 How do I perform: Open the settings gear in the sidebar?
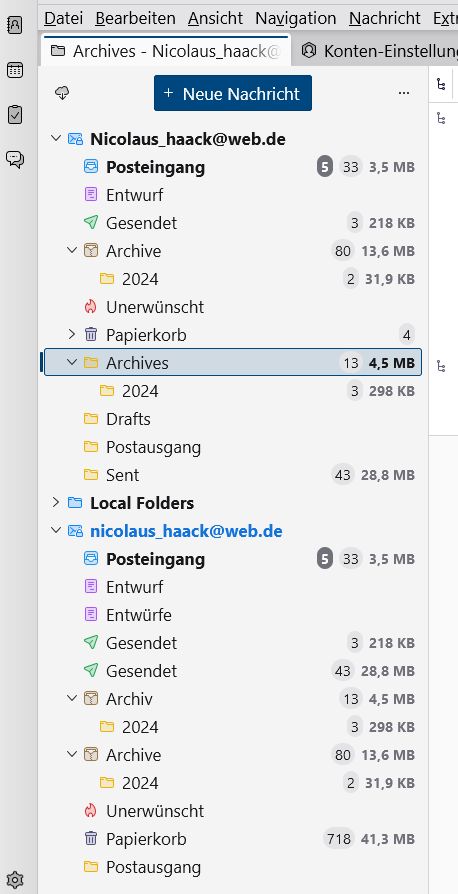pyautogui.click(x=15, y=880)
